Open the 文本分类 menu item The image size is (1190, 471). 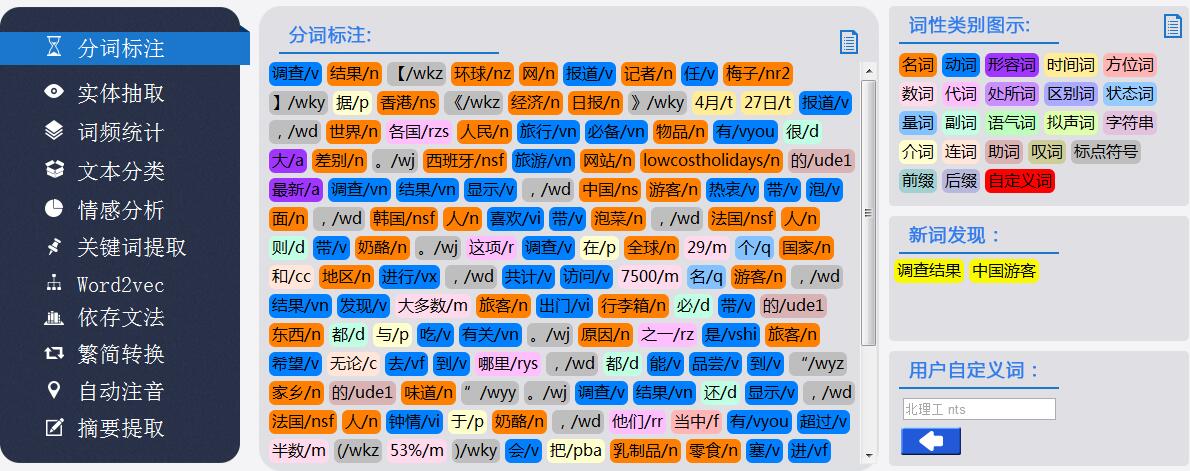click(x=121, y=171)
